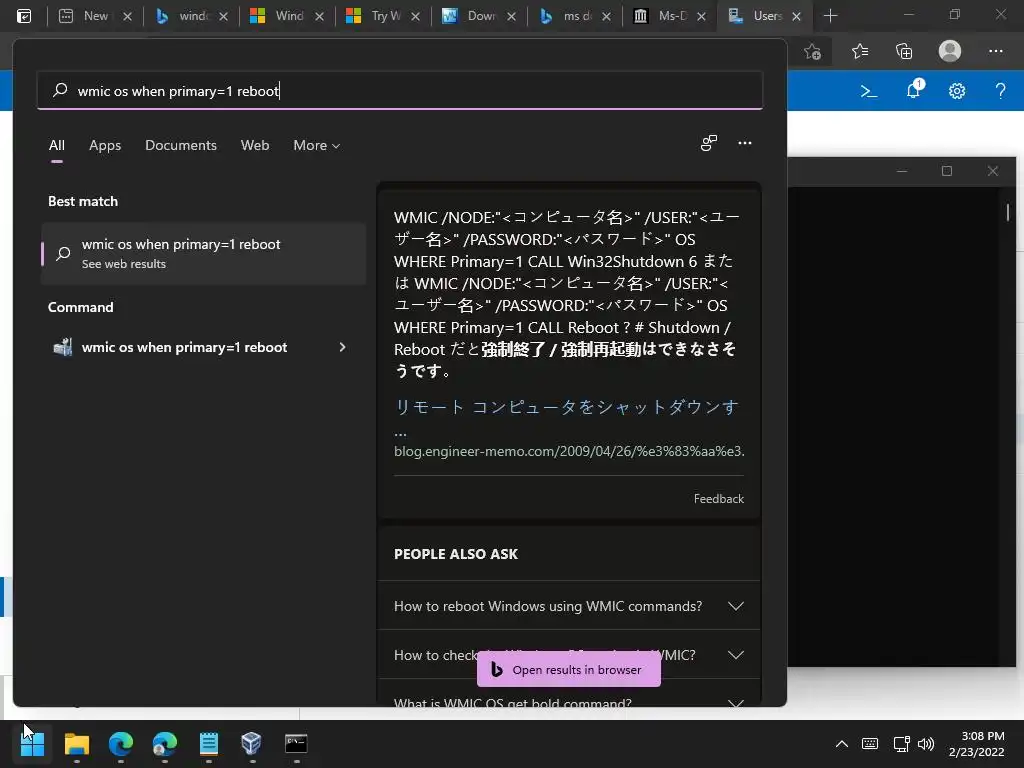This screenshot has width=1024, height=768.
Task: Show hidden system tray icons
Action: pos(842,744)
